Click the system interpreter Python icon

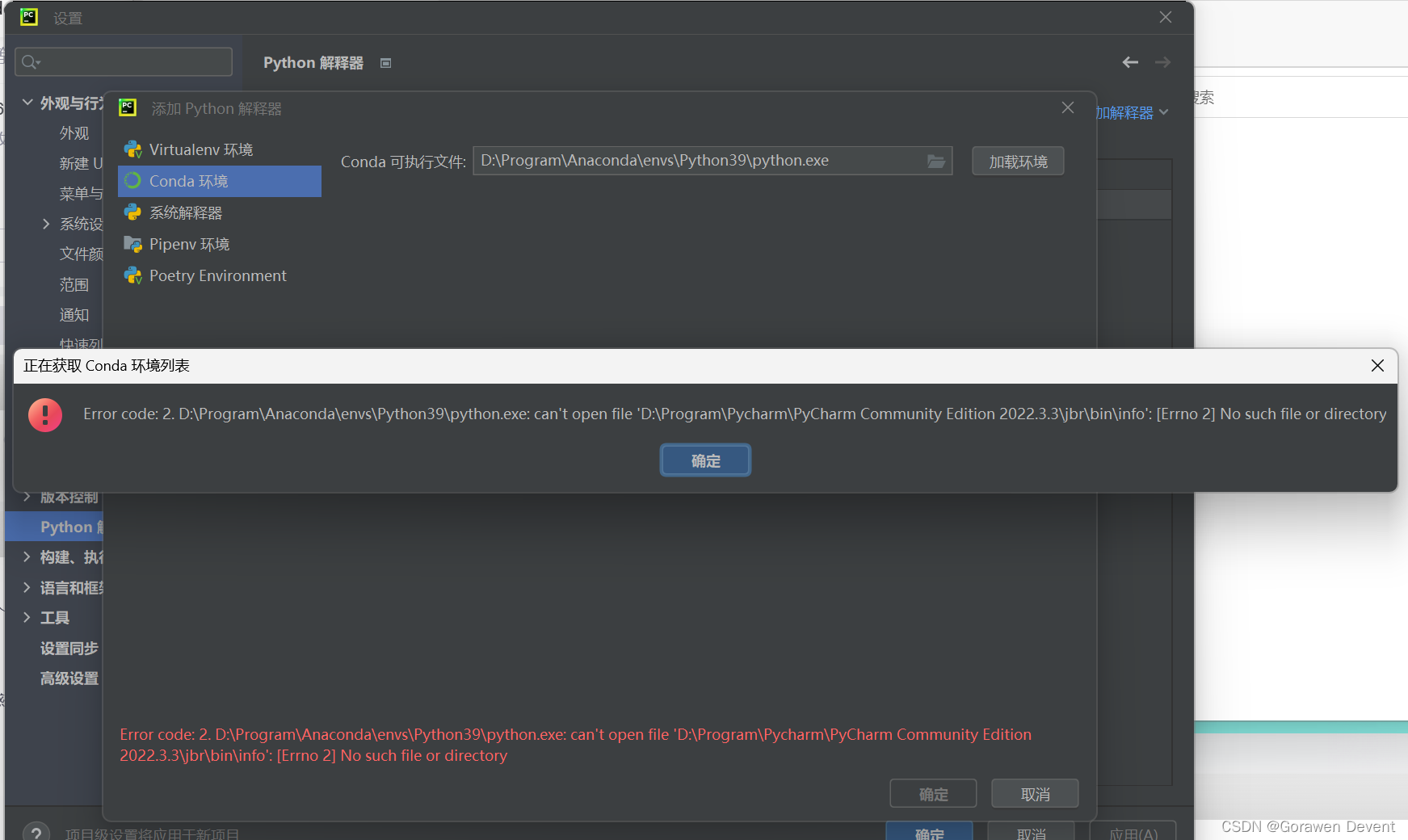point(133,212)
